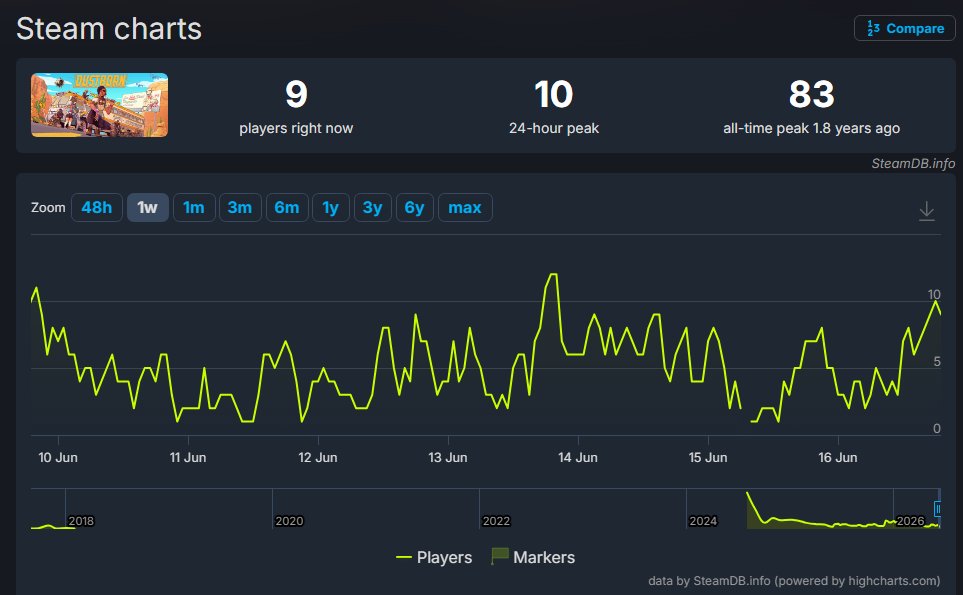Switch zoom to 3m
963x595 pixels.
[x=240, y=208]
